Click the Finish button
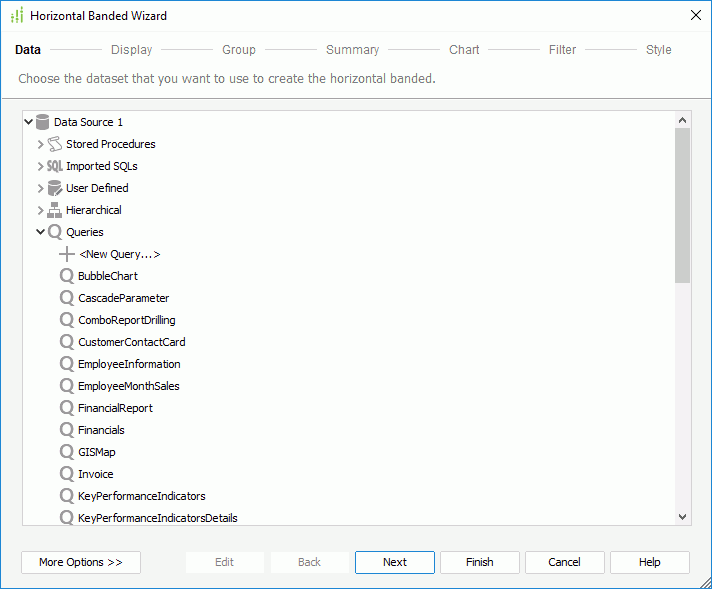The width and height of the screenshot is (712, 589). coord(480,562)
